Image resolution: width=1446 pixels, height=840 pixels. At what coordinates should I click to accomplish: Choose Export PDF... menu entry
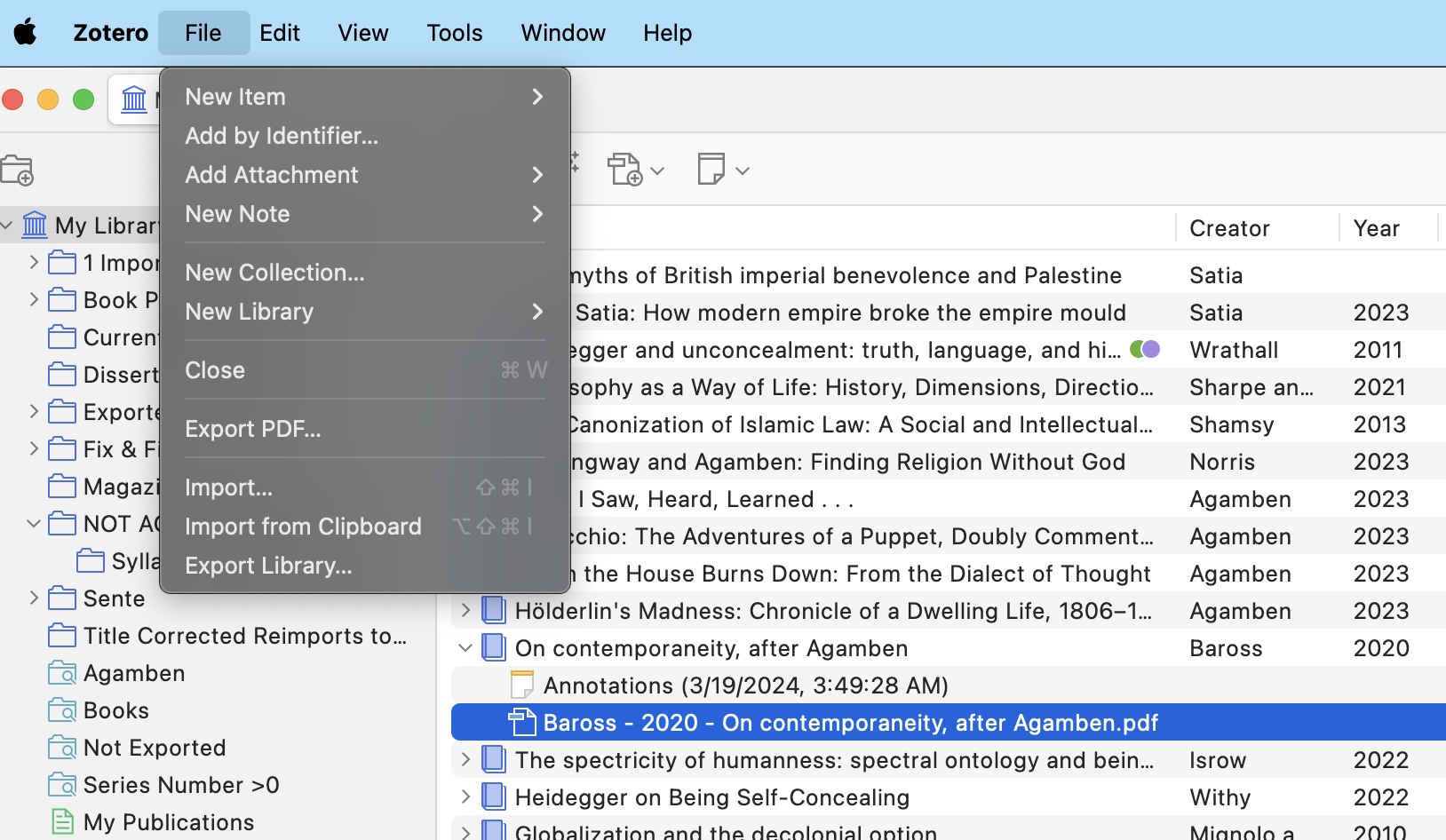[x=364, y=429]
